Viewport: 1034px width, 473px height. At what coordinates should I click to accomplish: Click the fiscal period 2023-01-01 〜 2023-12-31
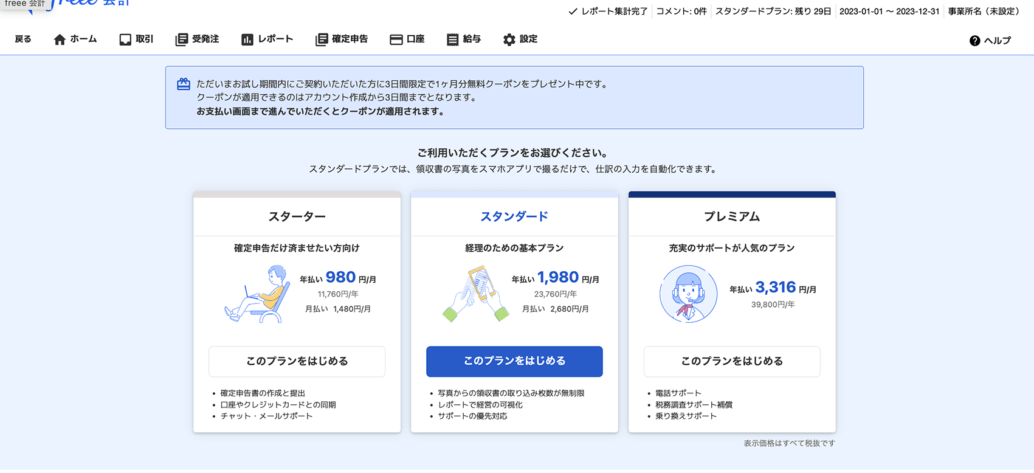889,11
